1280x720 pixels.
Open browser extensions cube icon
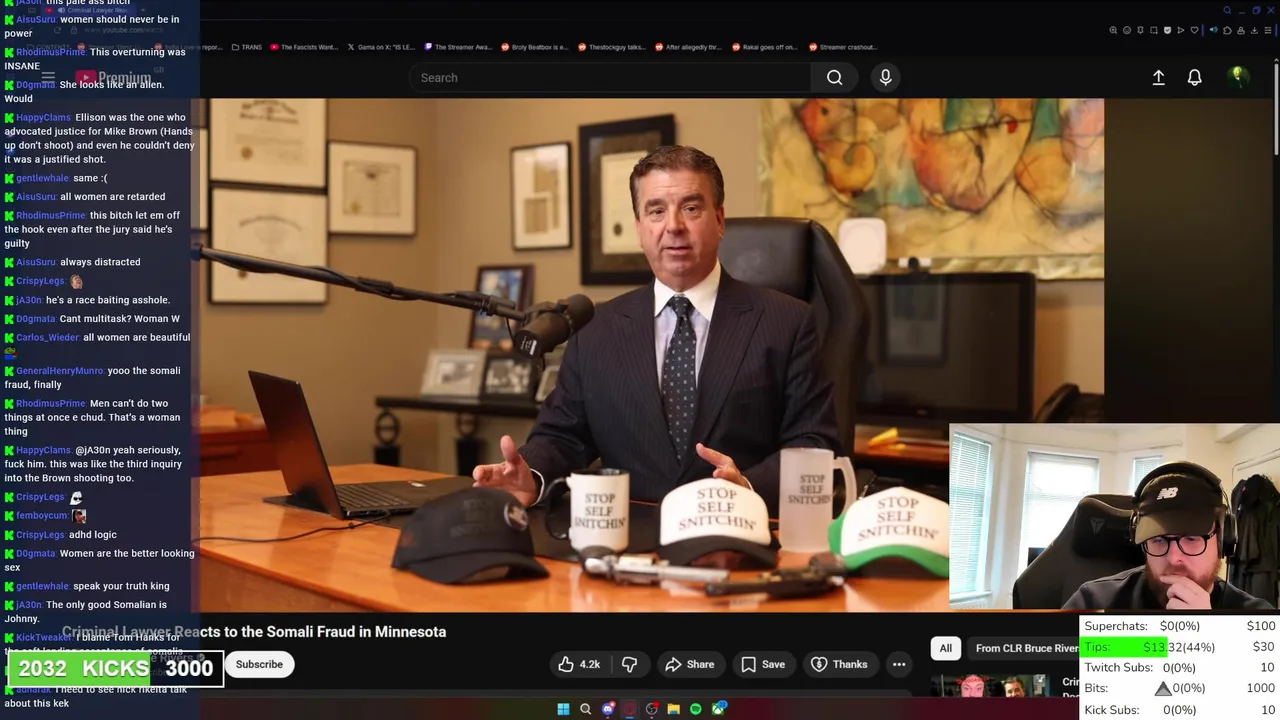[1227, 30]
